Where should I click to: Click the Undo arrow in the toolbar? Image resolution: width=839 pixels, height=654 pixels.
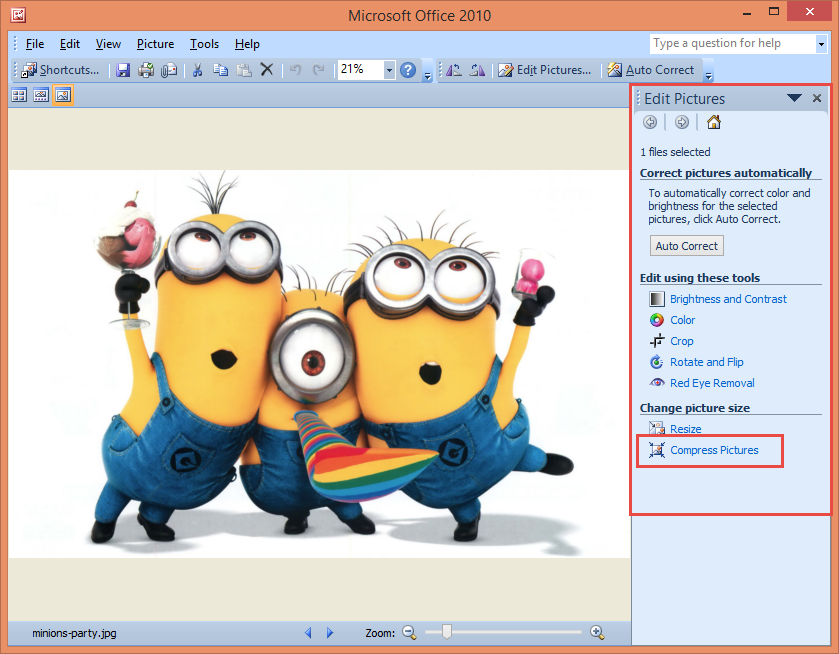pos(295,70)
